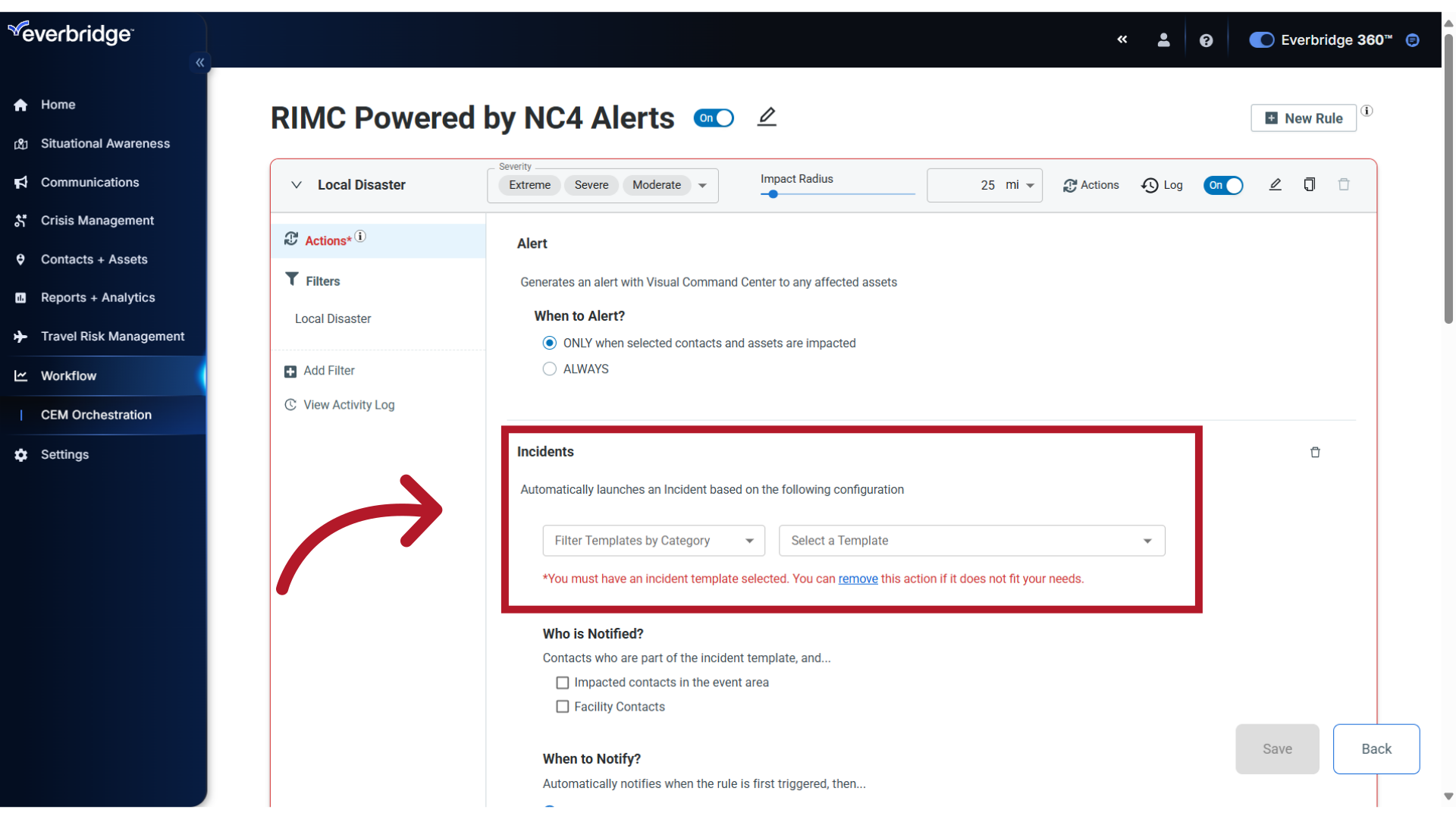Collapse the left navigation sidebar

[200, 62]
